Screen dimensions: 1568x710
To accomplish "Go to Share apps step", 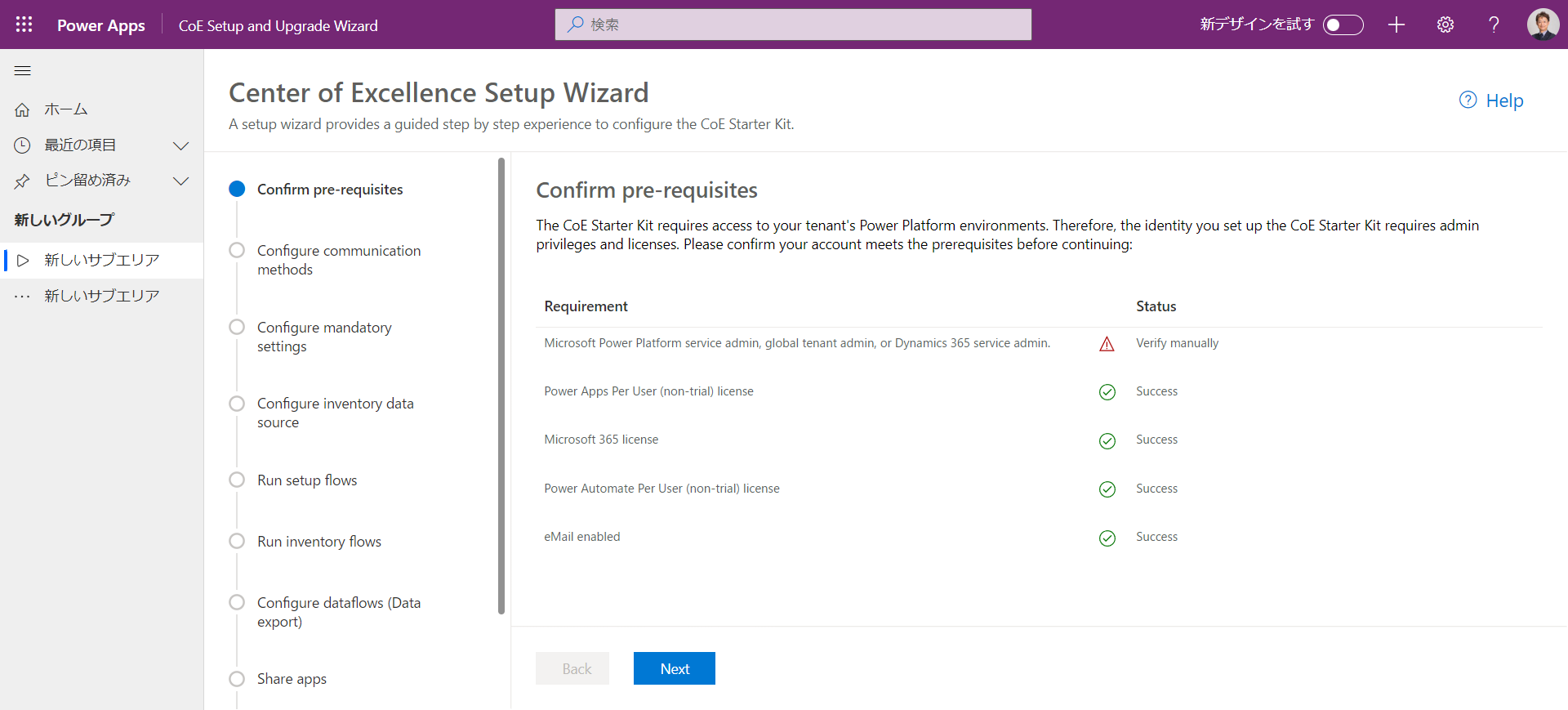I will 292,679.
